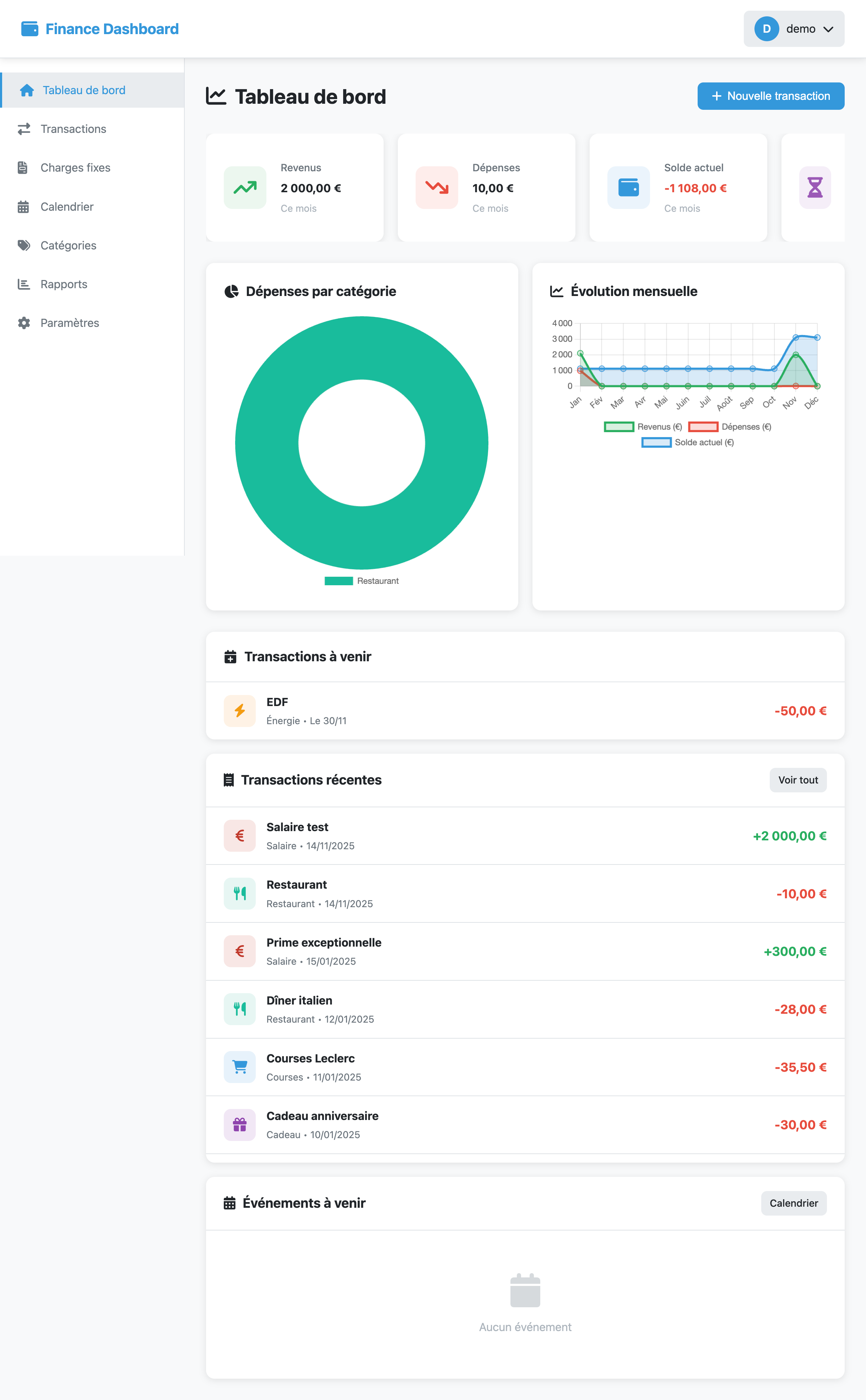Click the Dîner italien fork icon
Image resolution: width=866 pixels, height=1400 pixels.
[239, 1009]
